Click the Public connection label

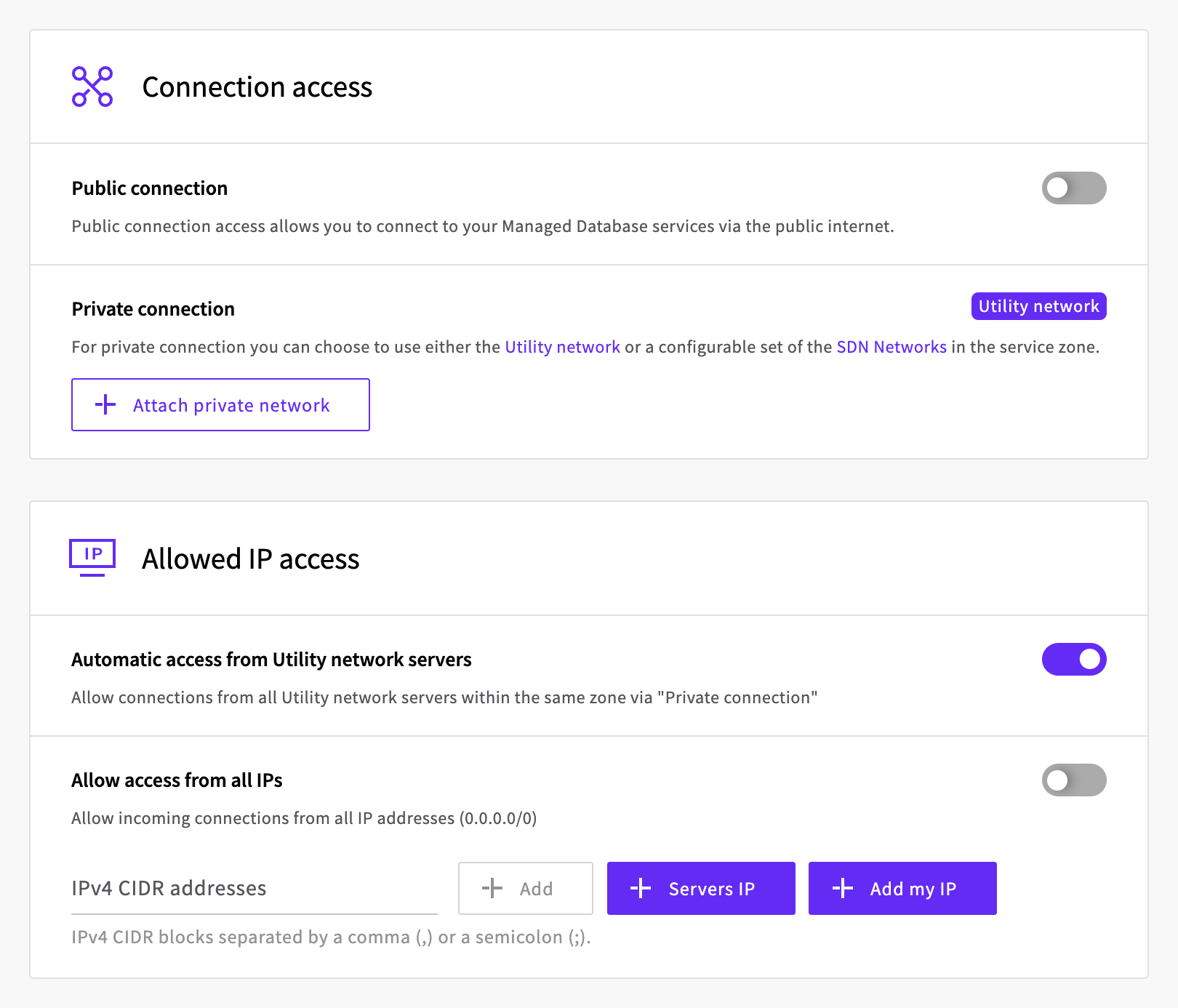[150, 188]
